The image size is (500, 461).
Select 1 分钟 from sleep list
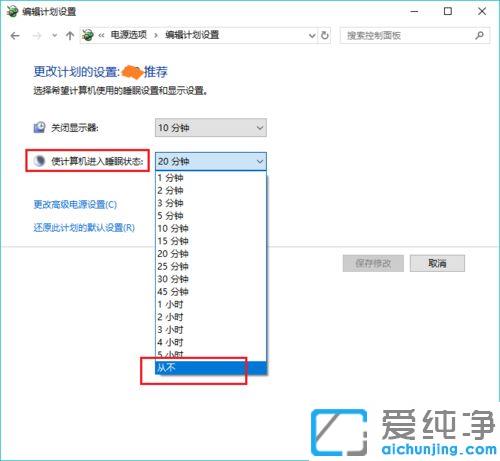click(x=211, y=178)
